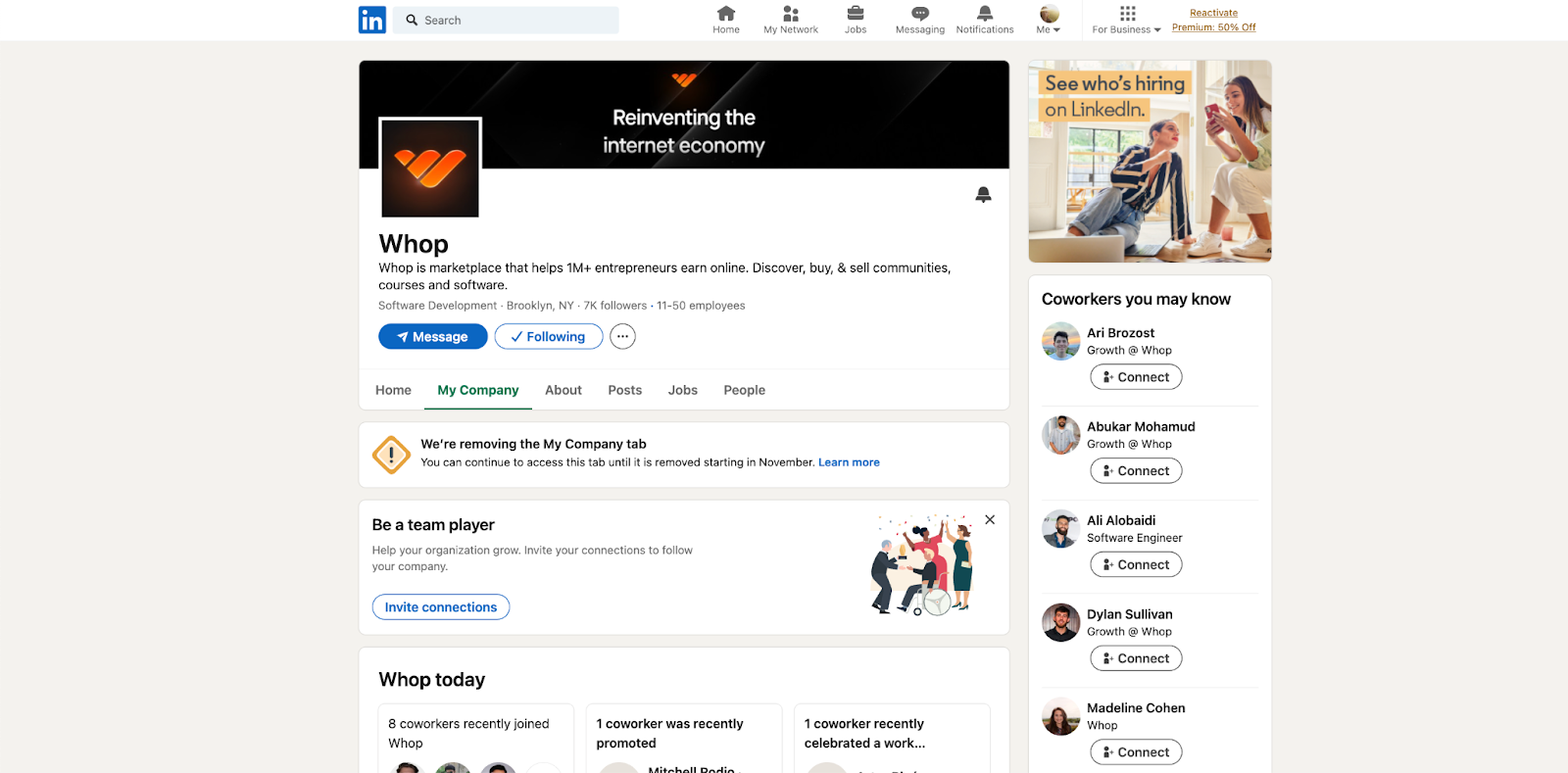The image size is (1568, 773).
Task: Expand the For Business dropdown
Action: 1127,21
